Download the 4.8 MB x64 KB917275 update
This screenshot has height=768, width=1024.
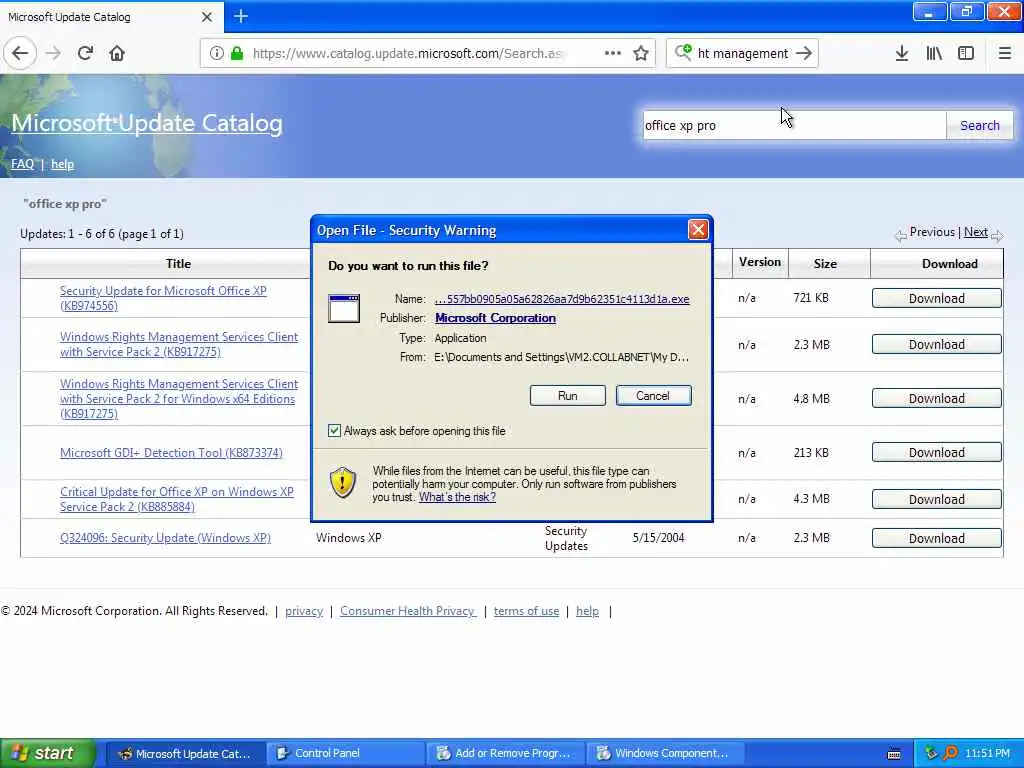[936, 398]
